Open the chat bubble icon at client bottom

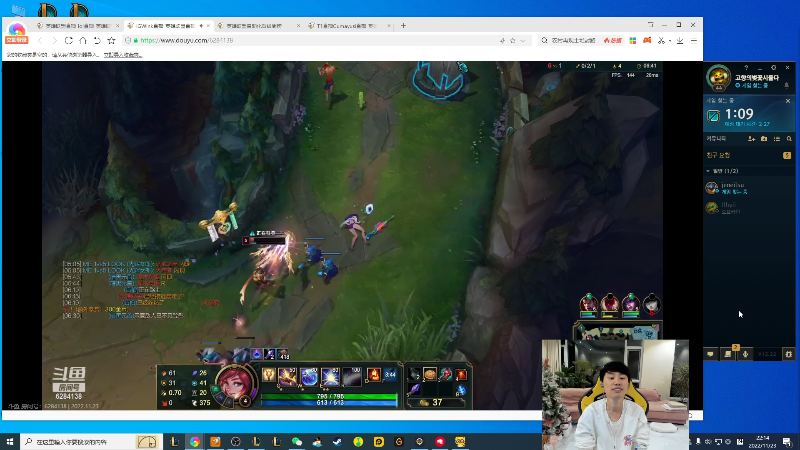(710, 354)
